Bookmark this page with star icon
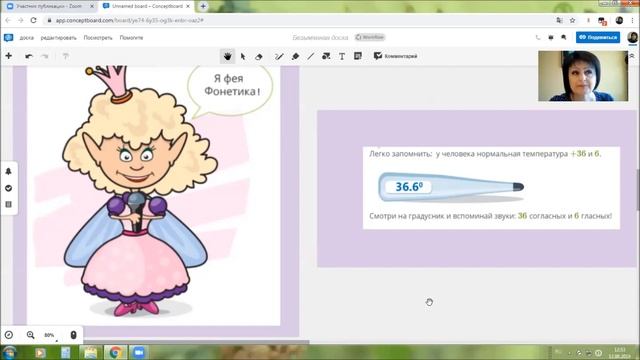 572,20
